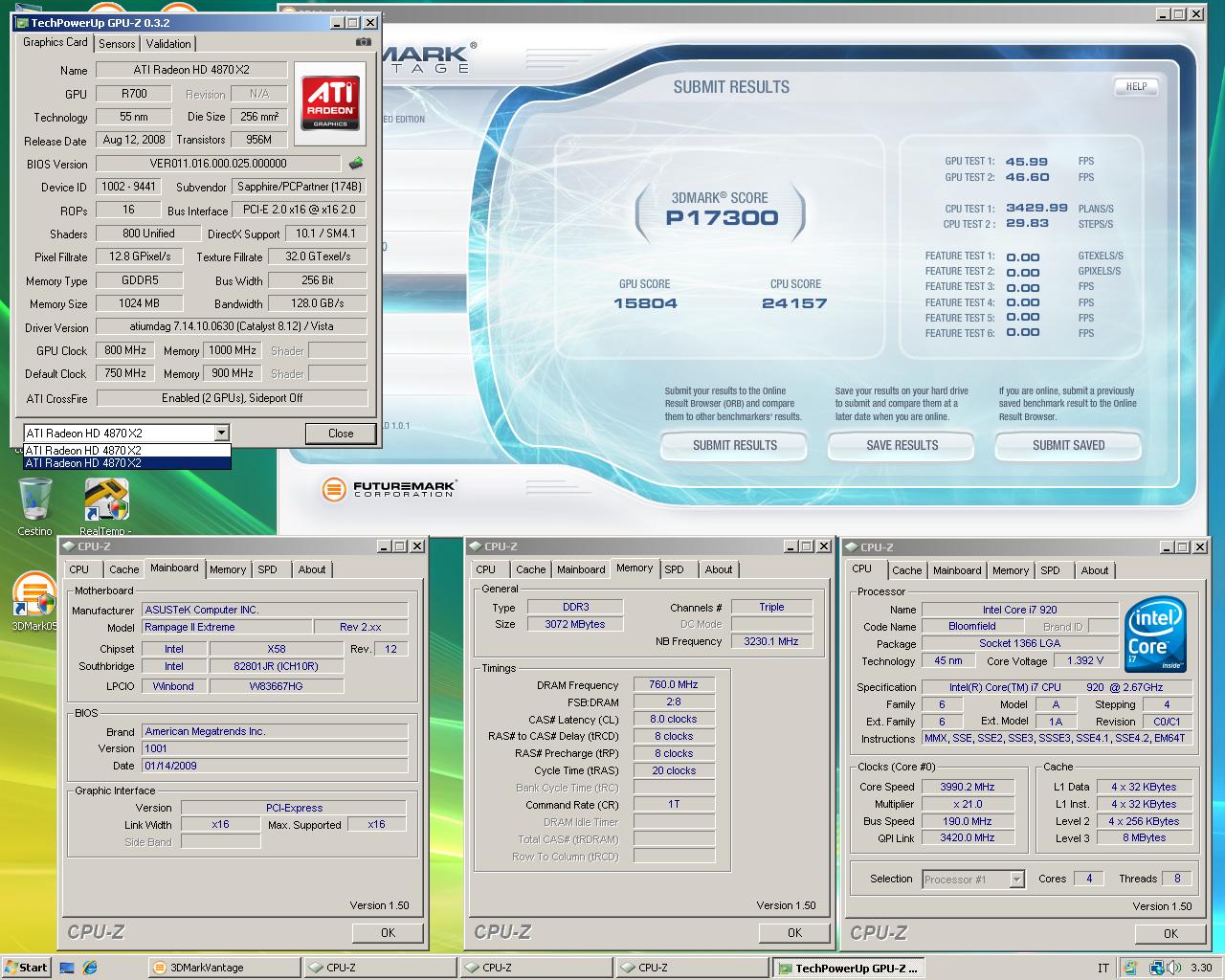Viewport: 1225px width, 980px height.
Task: Open the About tab in CPU-Z processor window
Action: click(1095, 570)
